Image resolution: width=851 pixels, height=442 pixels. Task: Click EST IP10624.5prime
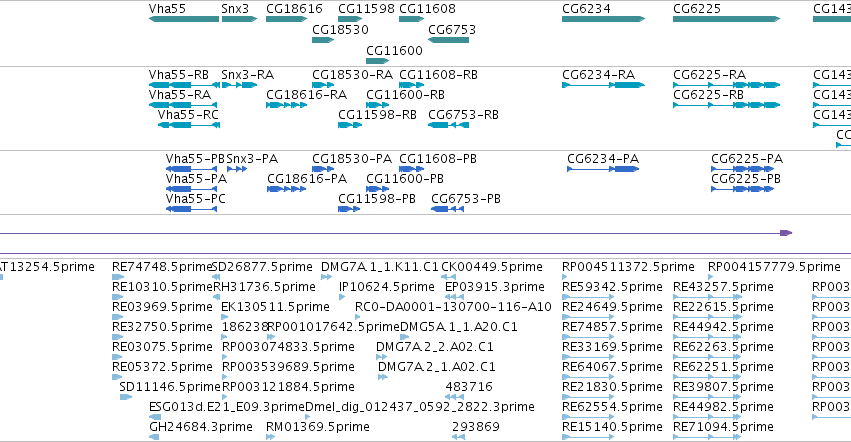(386, 287)
